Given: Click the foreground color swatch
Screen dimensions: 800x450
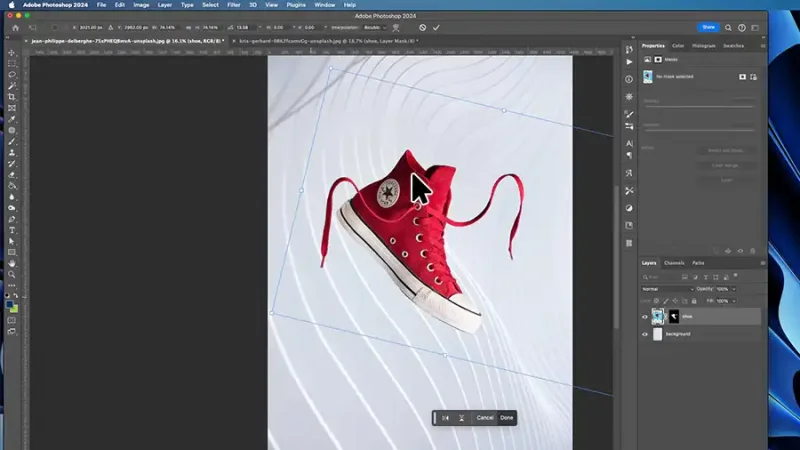Looking at the screenshot, I should tap(10, 305).
